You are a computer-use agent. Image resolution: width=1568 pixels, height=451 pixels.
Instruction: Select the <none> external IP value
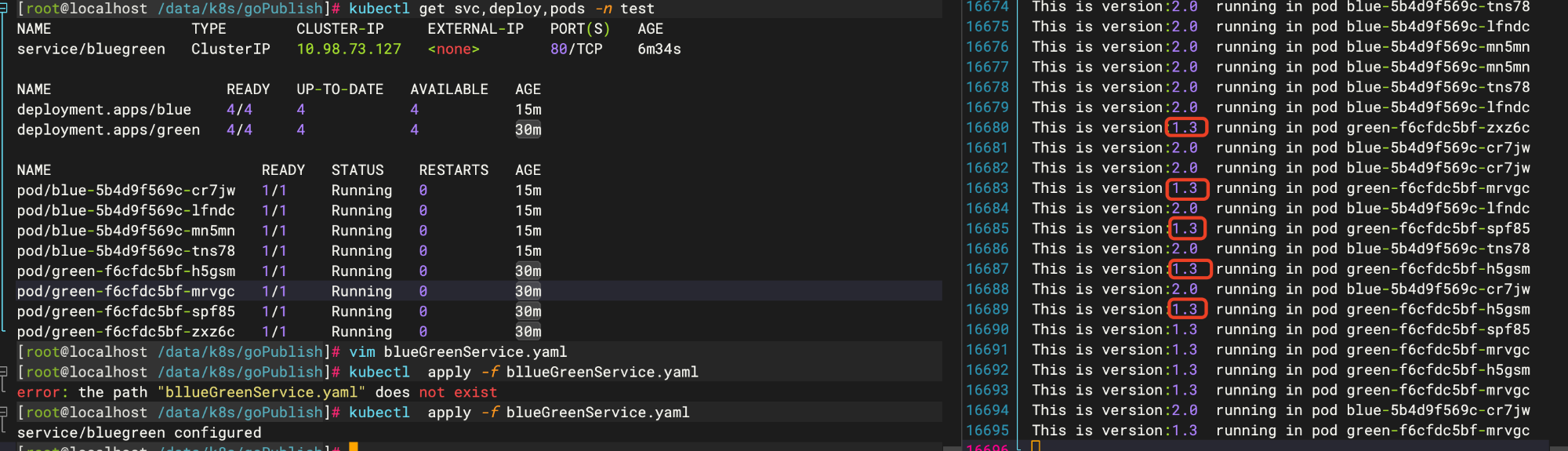tap(453, 49)
